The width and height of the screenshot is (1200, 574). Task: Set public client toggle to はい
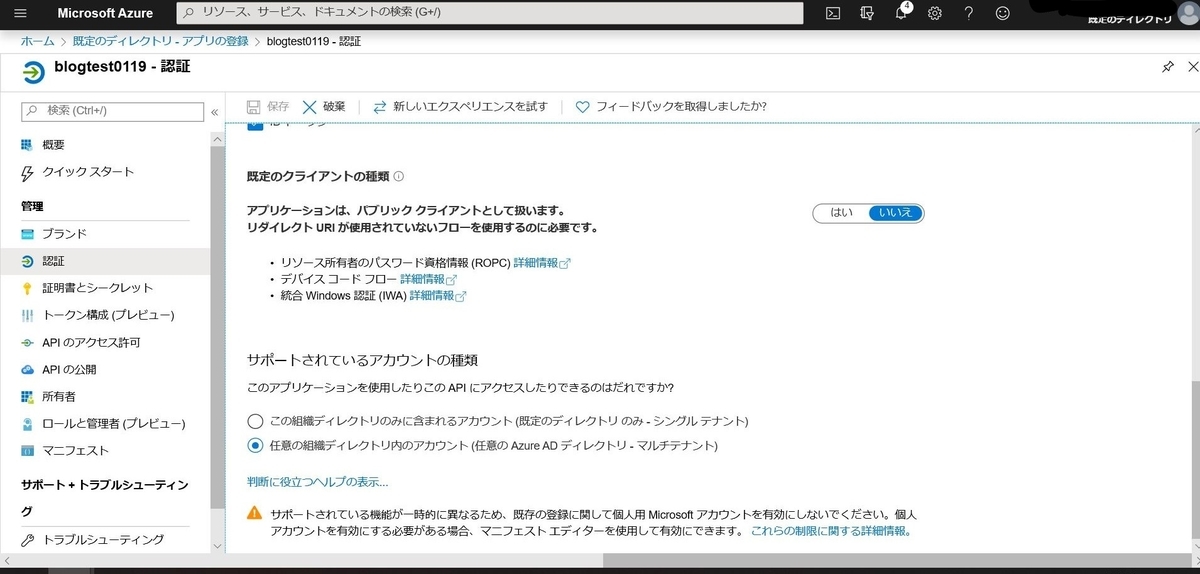click(841, 213)
